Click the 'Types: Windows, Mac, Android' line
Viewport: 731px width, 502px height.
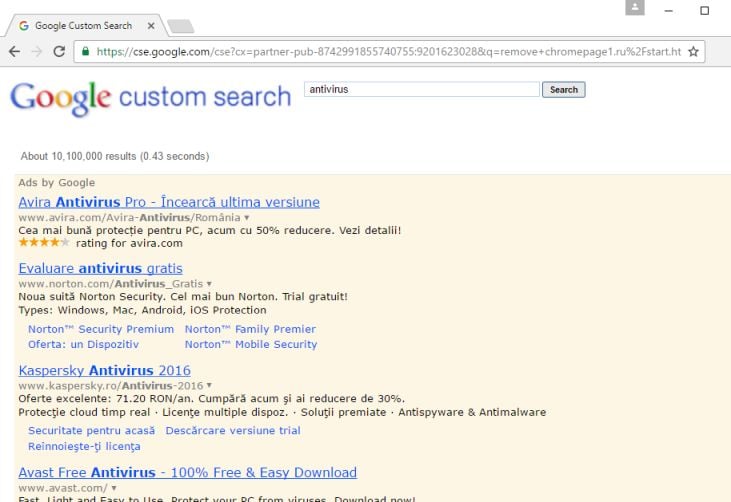tap(143, 310)
